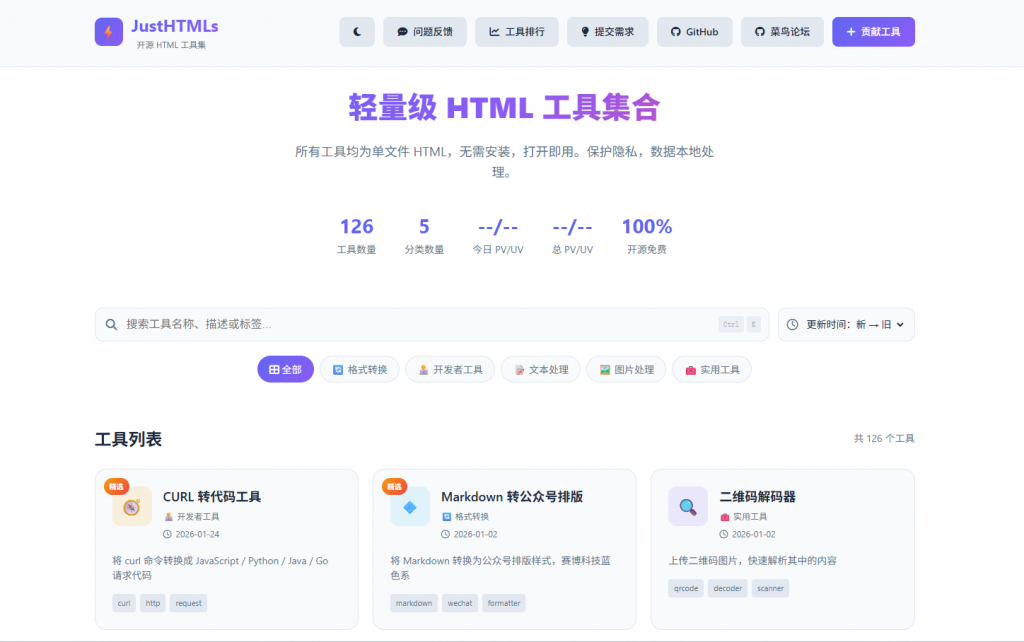1024x642 pixels.
Task: Click the 贡献工具 contribute button
Action: point(873,32)
